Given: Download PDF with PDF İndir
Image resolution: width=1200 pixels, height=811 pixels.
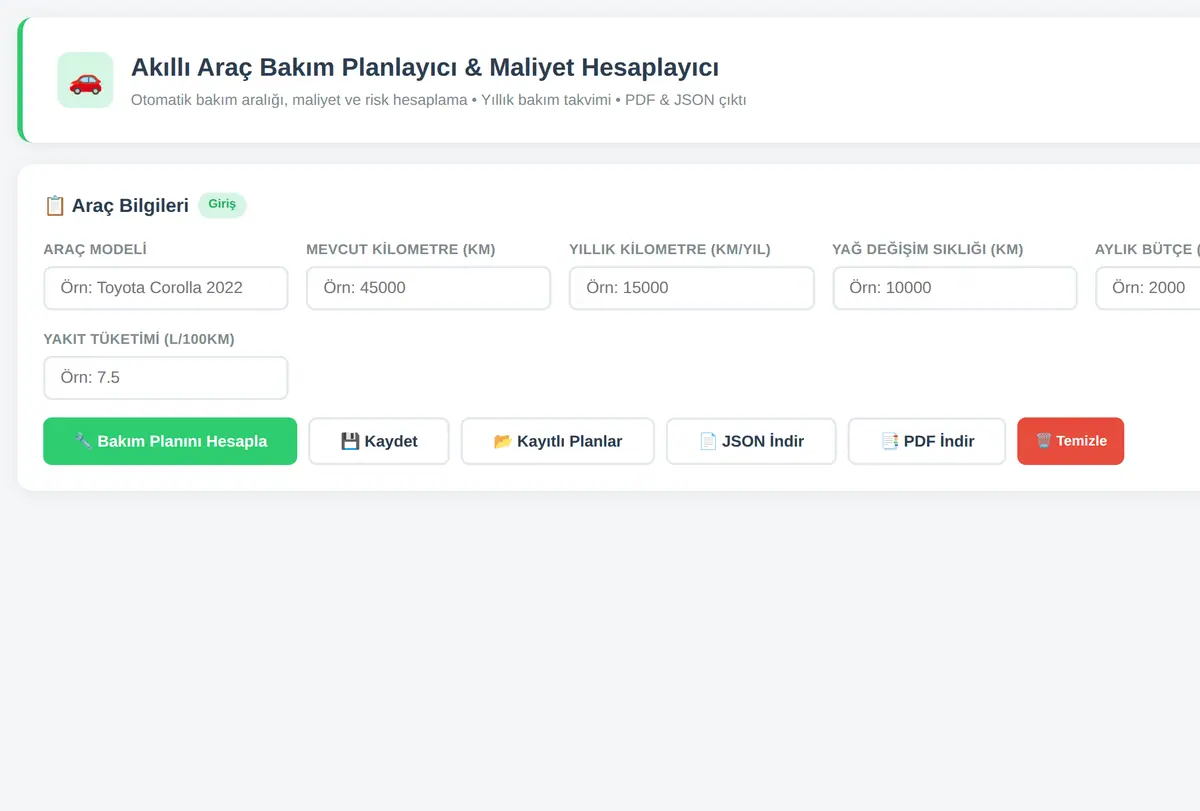Looking at the screenshot, I should 927,441.
